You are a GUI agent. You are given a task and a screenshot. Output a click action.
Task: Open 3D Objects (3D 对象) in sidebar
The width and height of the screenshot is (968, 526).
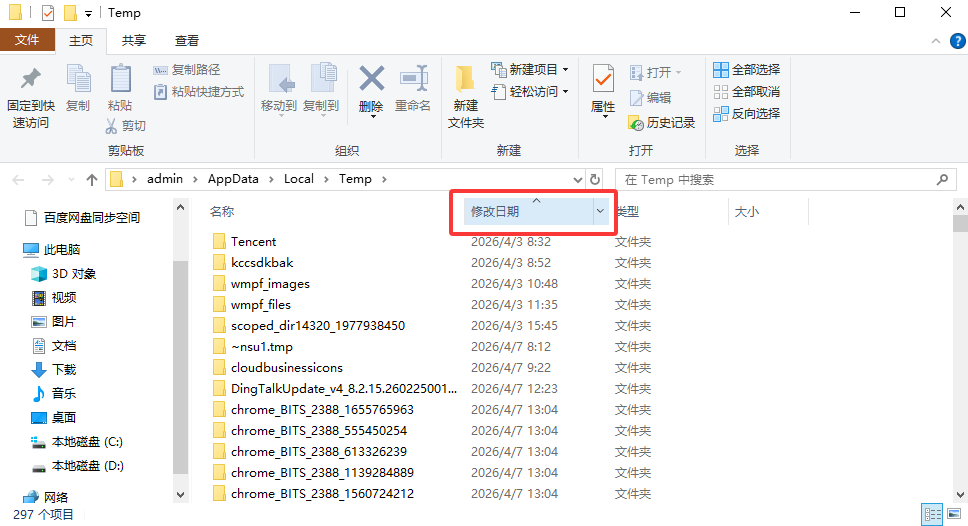tap(63, 273)
